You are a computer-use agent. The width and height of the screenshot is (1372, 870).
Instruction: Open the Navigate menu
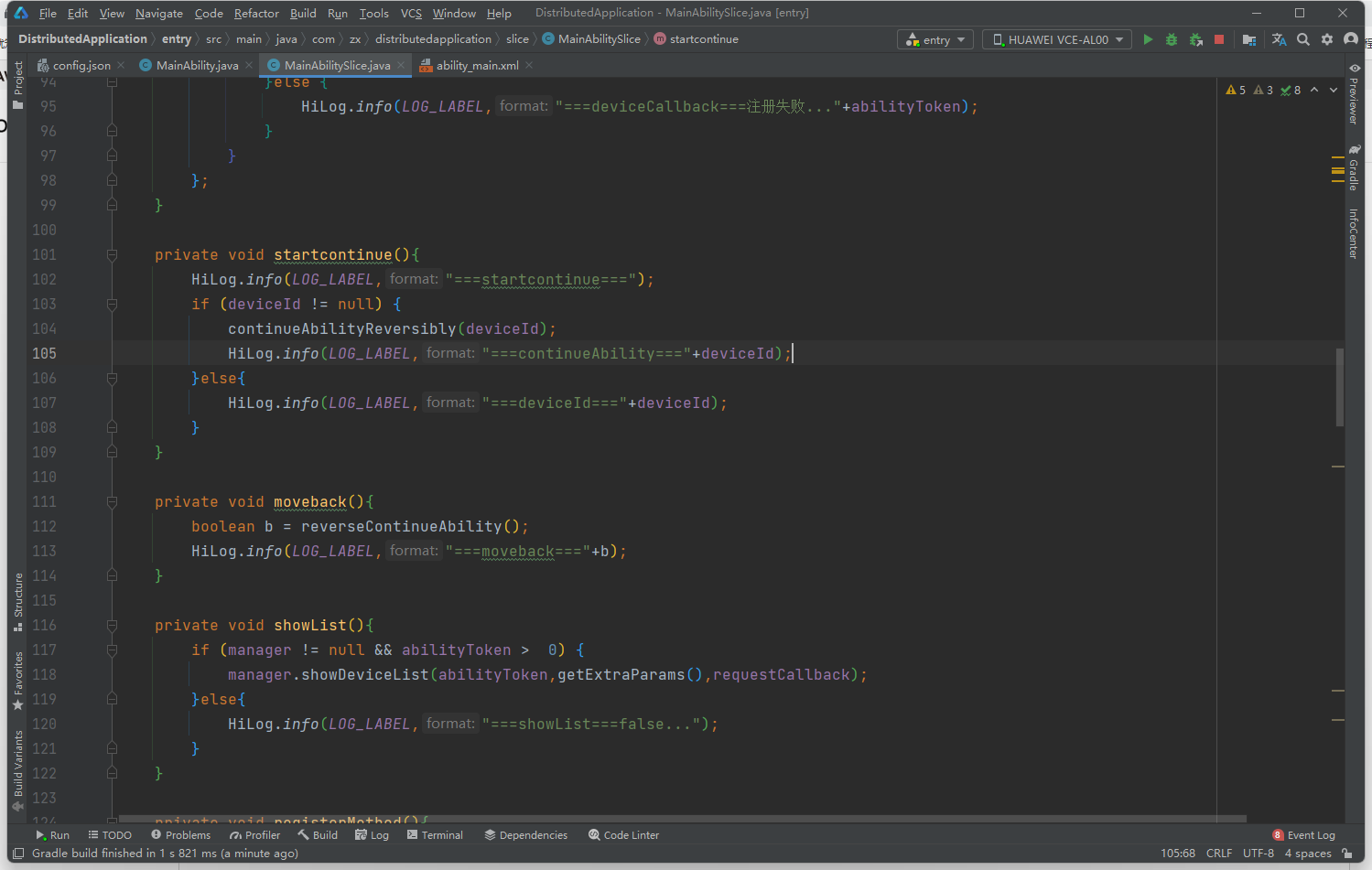pyautogui.click(x=159, y=13)
